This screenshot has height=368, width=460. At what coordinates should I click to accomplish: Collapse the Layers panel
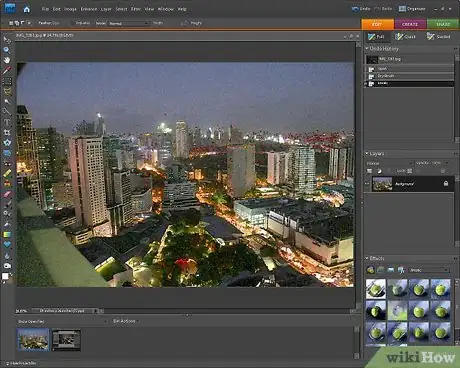click(x=367, y=154)
